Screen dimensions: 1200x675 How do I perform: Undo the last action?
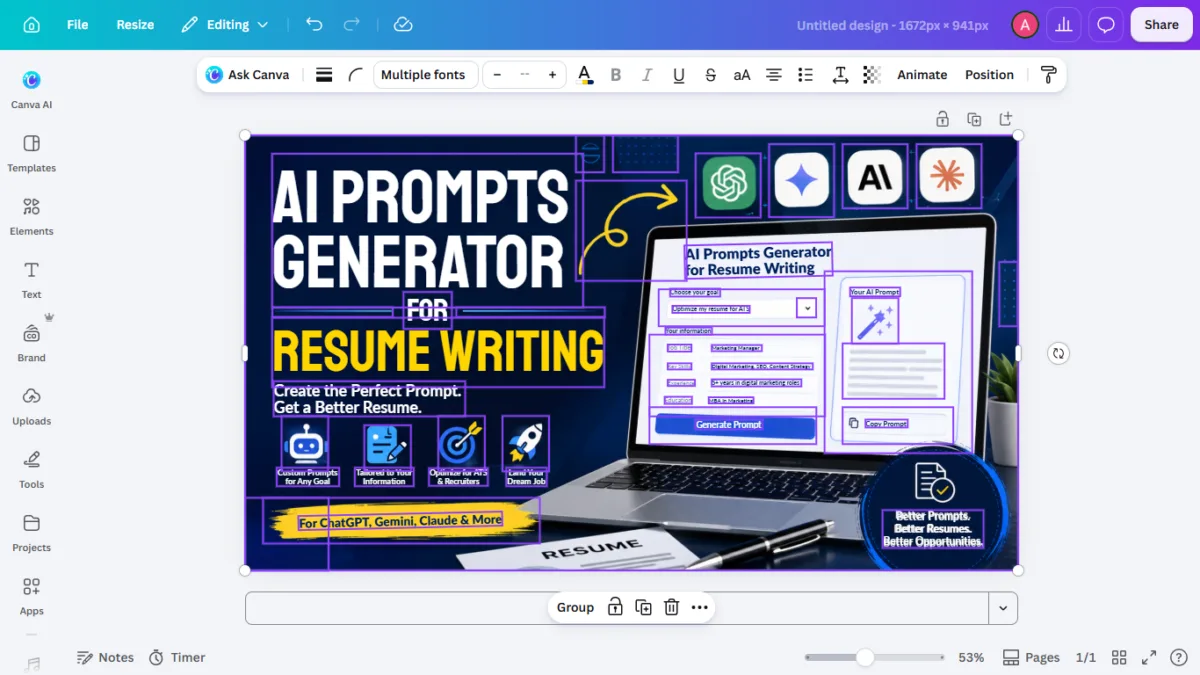pos(314,25)
